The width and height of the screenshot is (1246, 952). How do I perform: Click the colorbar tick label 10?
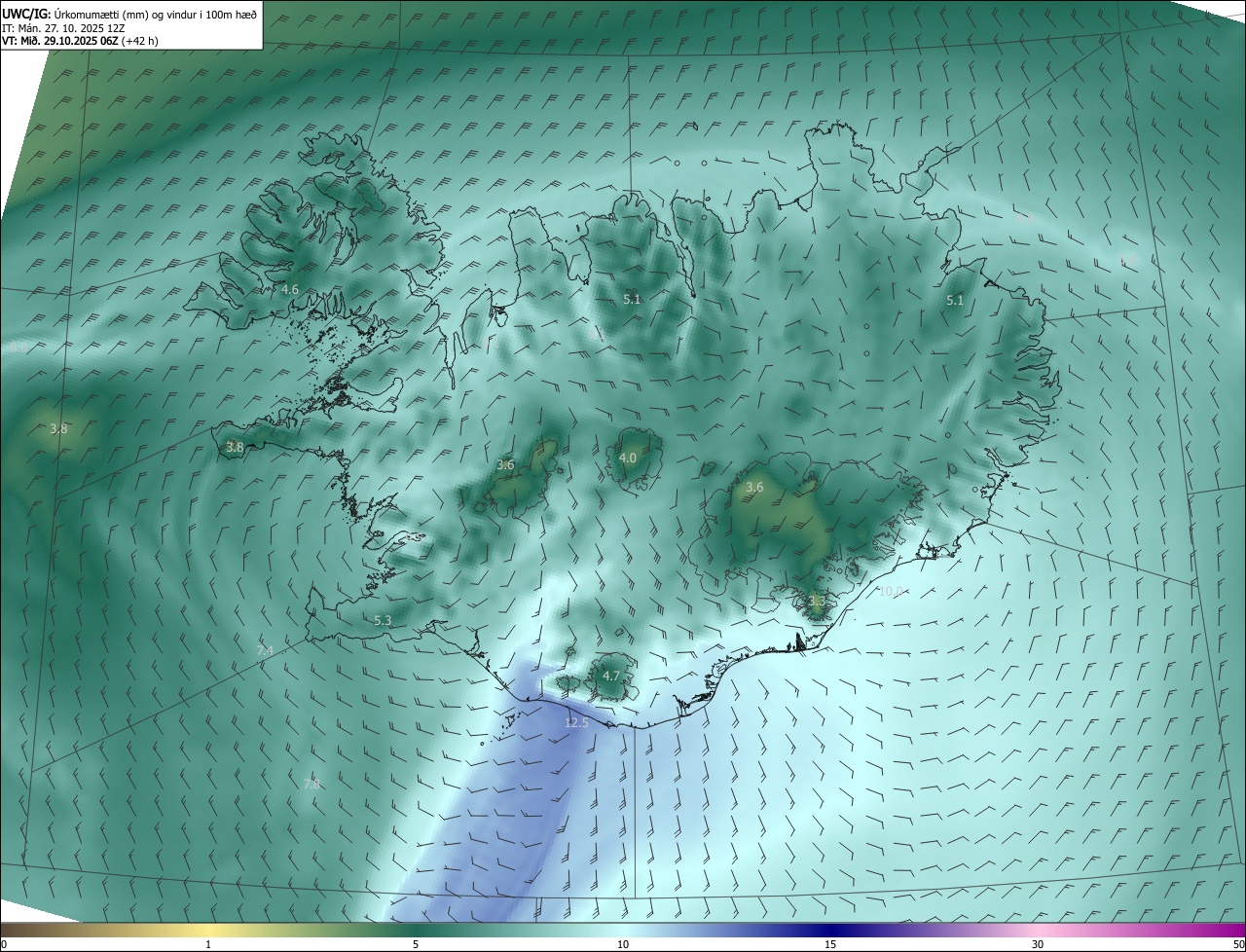623,944
